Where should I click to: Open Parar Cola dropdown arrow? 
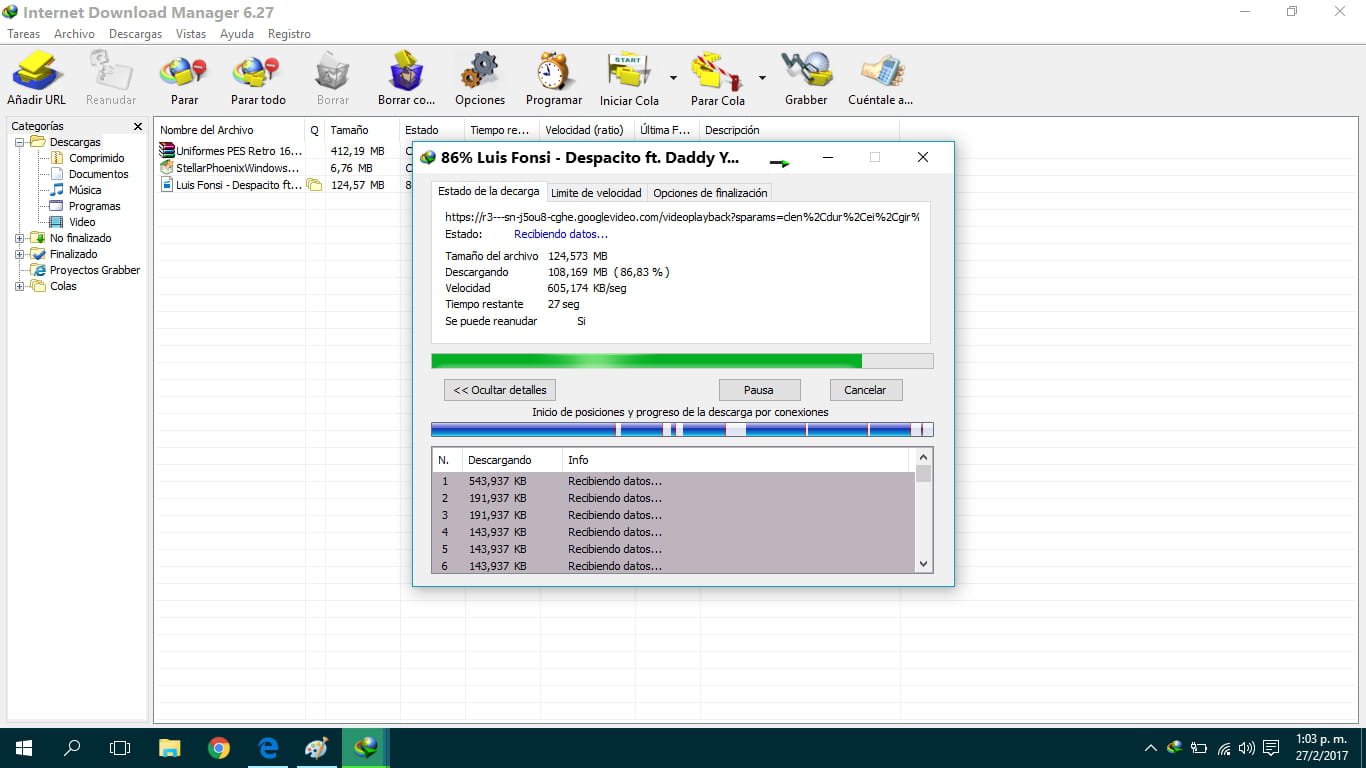[762, 78]
